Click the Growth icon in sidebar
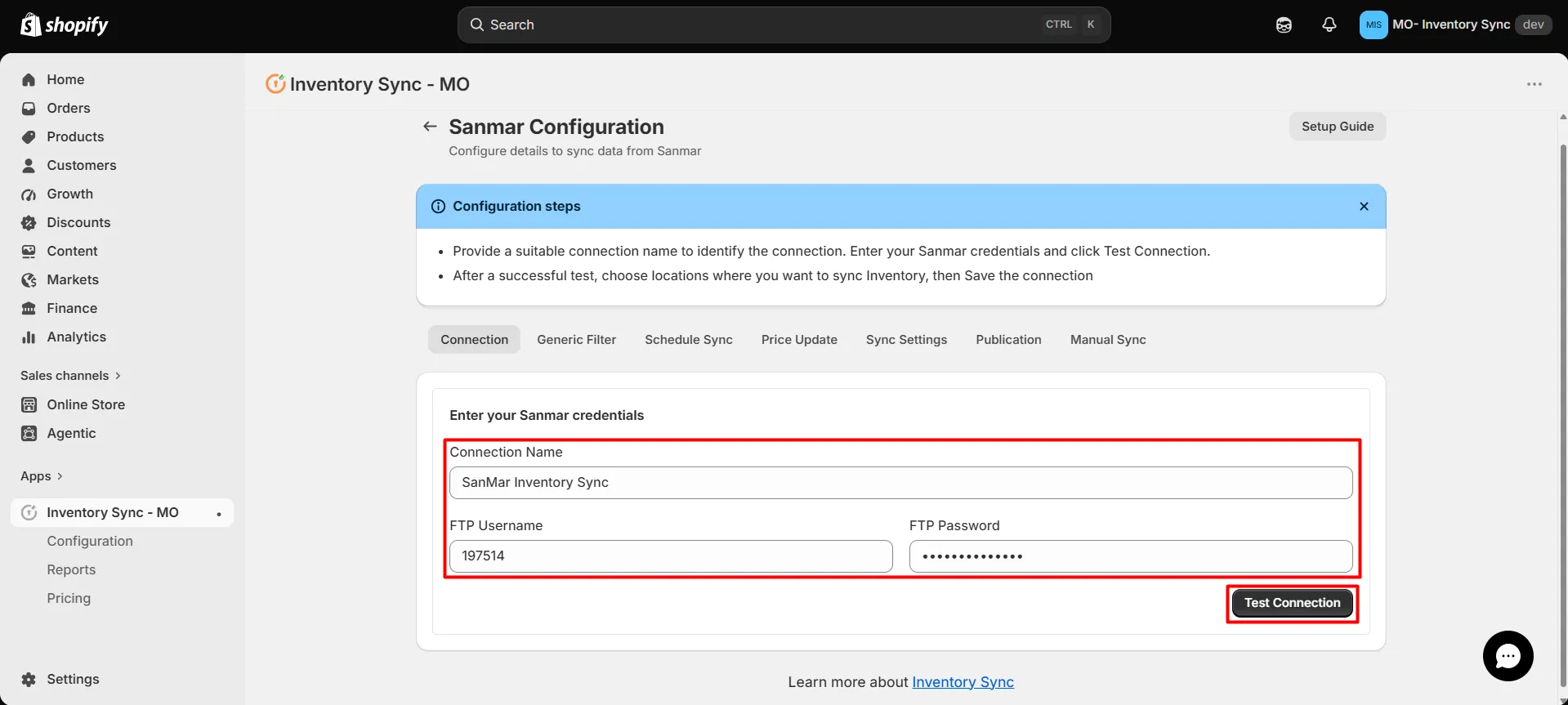 [29, 194]
